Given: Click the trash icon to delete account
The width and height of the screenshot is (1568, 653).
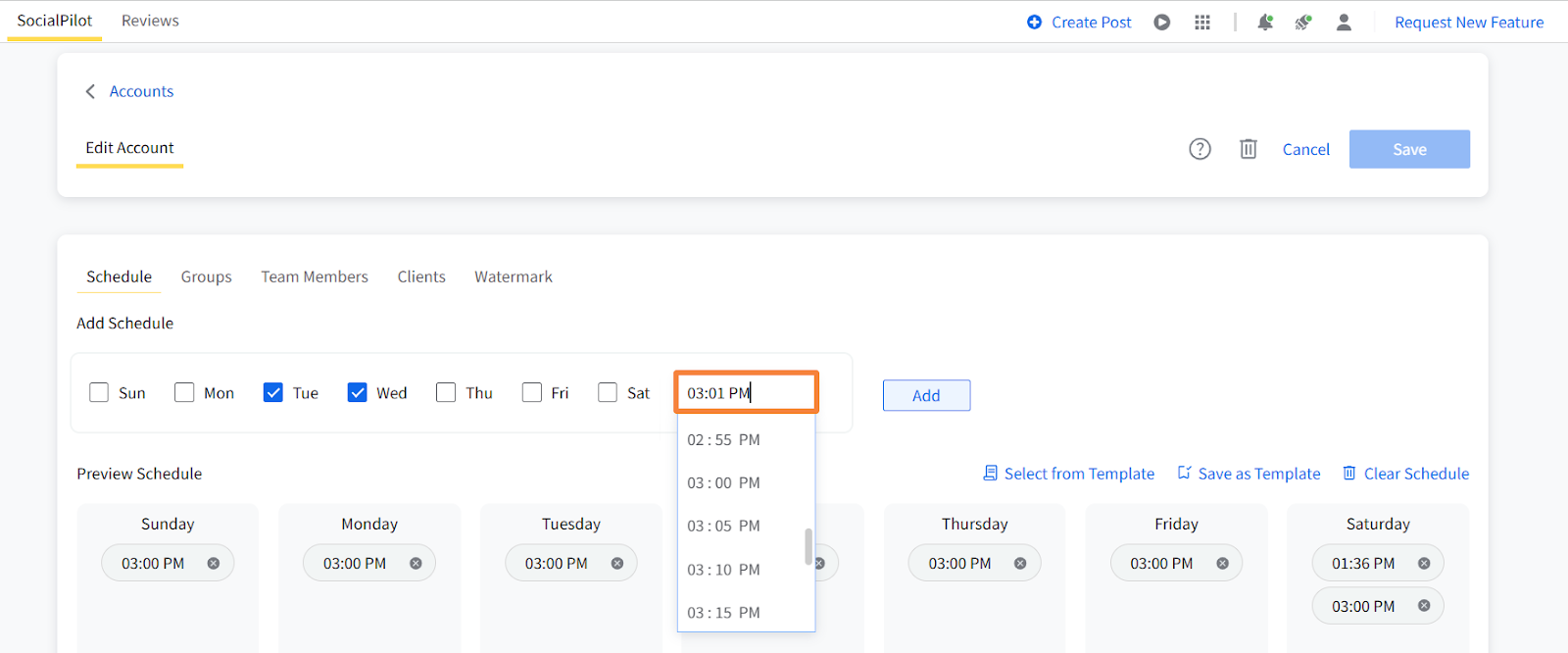Looking at the screenshot, I should click(1248, 149).
